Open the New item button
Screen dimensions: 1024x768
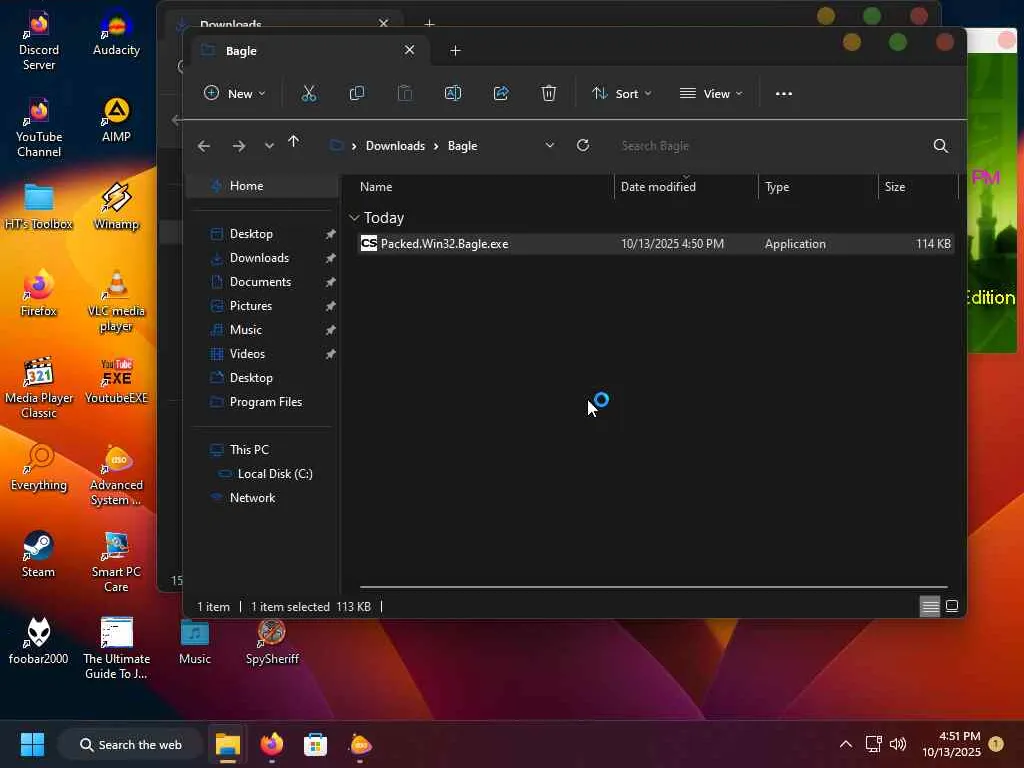click(x=234, y=93)
